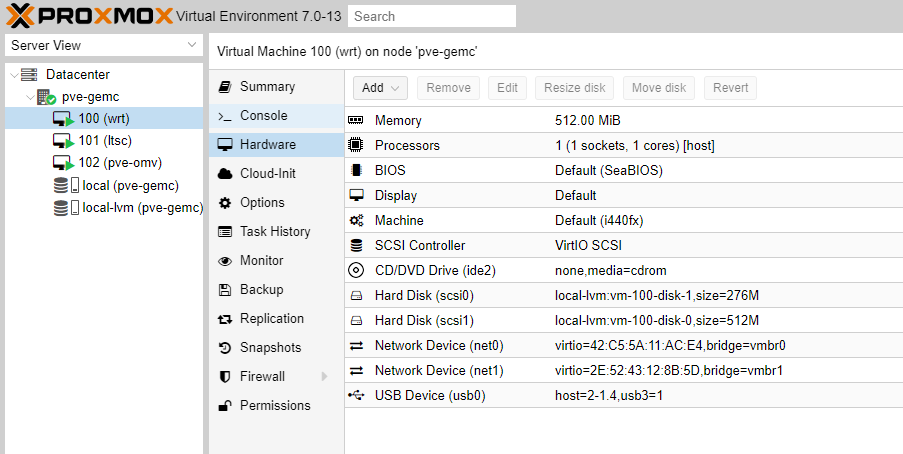
Task: Click the Move disk button
Action: (659, 88)
